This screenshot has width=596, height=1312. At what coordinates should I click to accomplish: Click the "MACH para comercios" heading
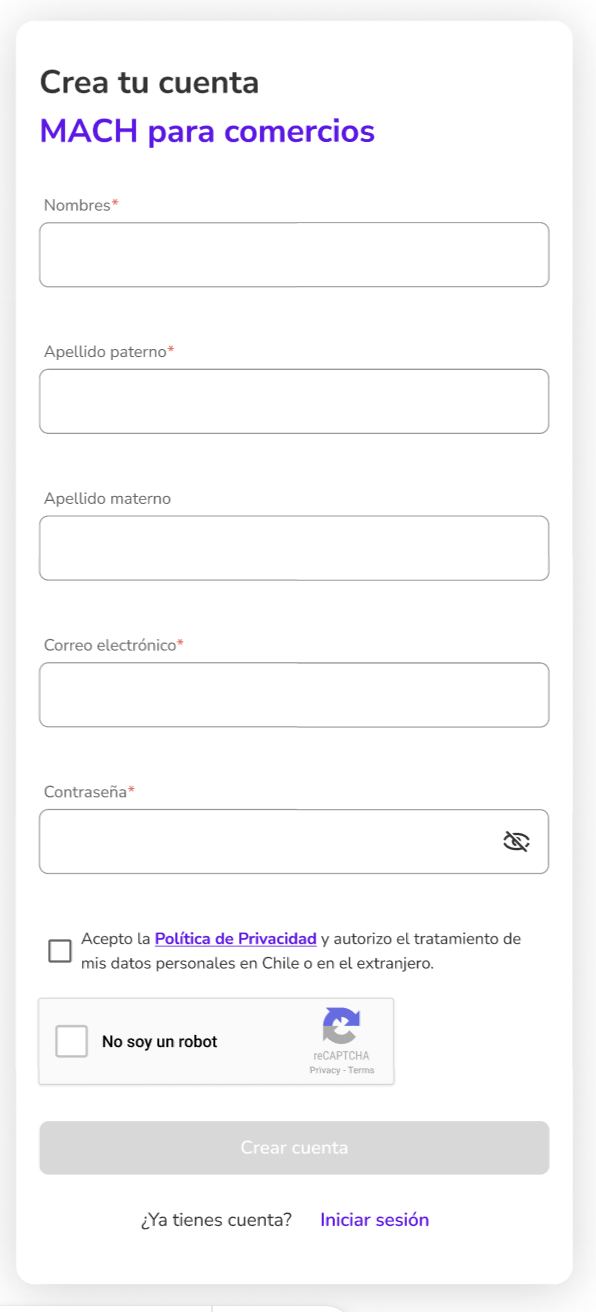point(207,131)
